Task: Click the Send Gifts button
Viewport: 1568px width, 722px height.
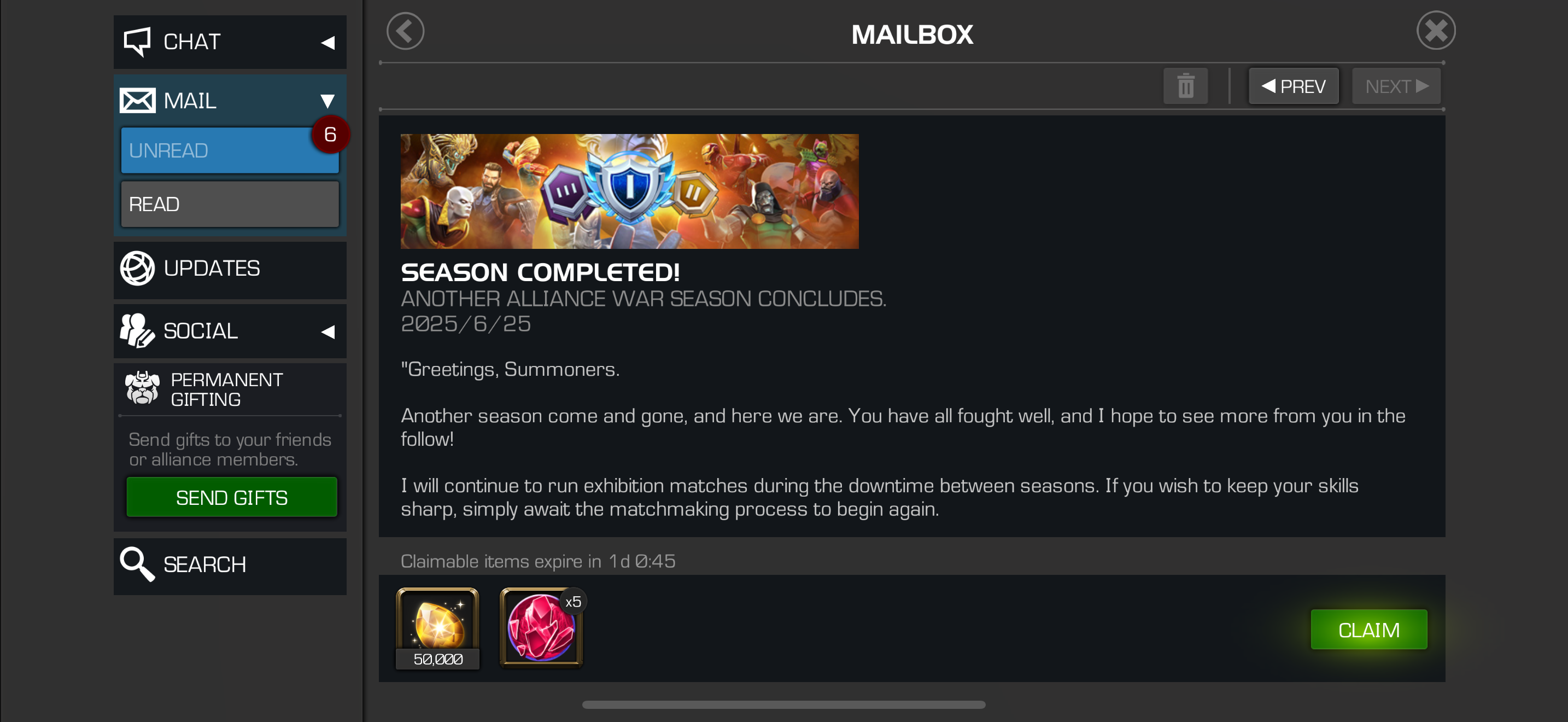Action: pos(232,497)
